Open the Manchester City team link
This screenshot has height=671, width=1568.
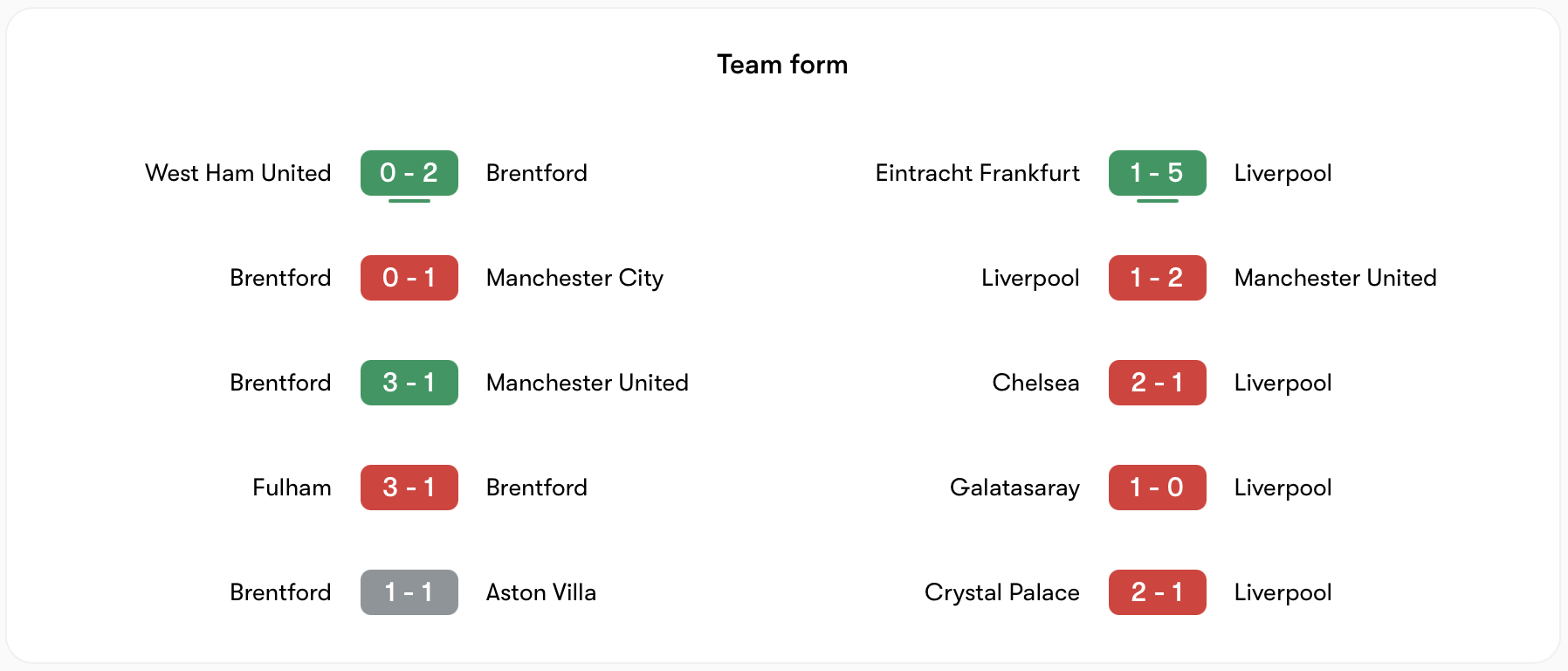tap(574, 278)
